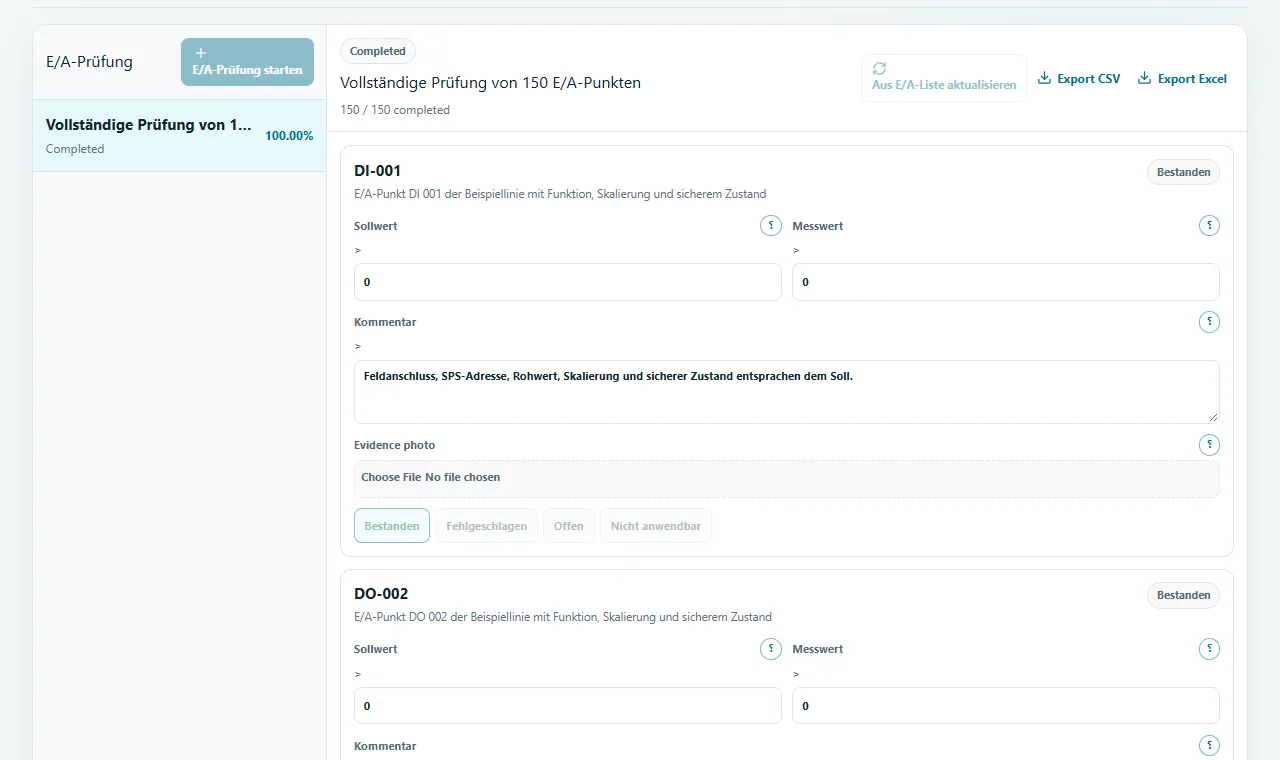Click the refresh icon of Aus E/A-Liste aktualisieren
The image size is (1280, 760).
click(880, 68)
